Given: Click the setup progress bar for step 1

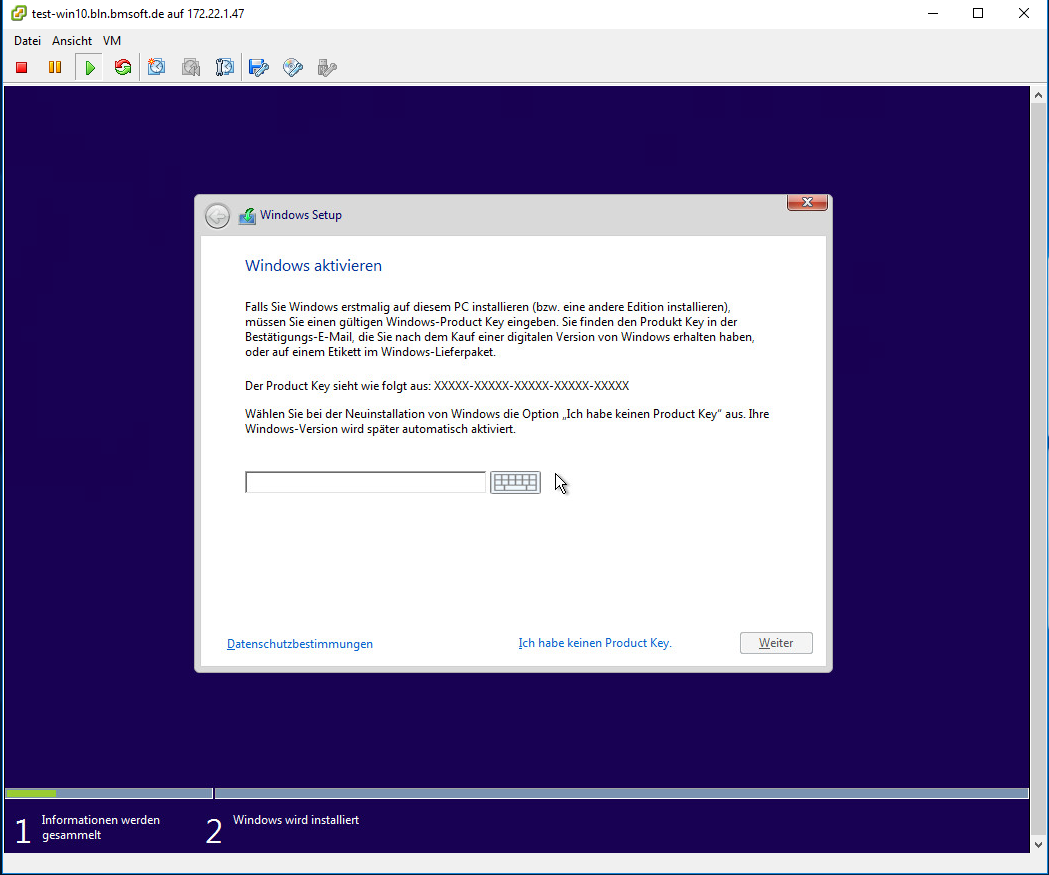Looking at the screenshot, I should (x=108, y=793).
